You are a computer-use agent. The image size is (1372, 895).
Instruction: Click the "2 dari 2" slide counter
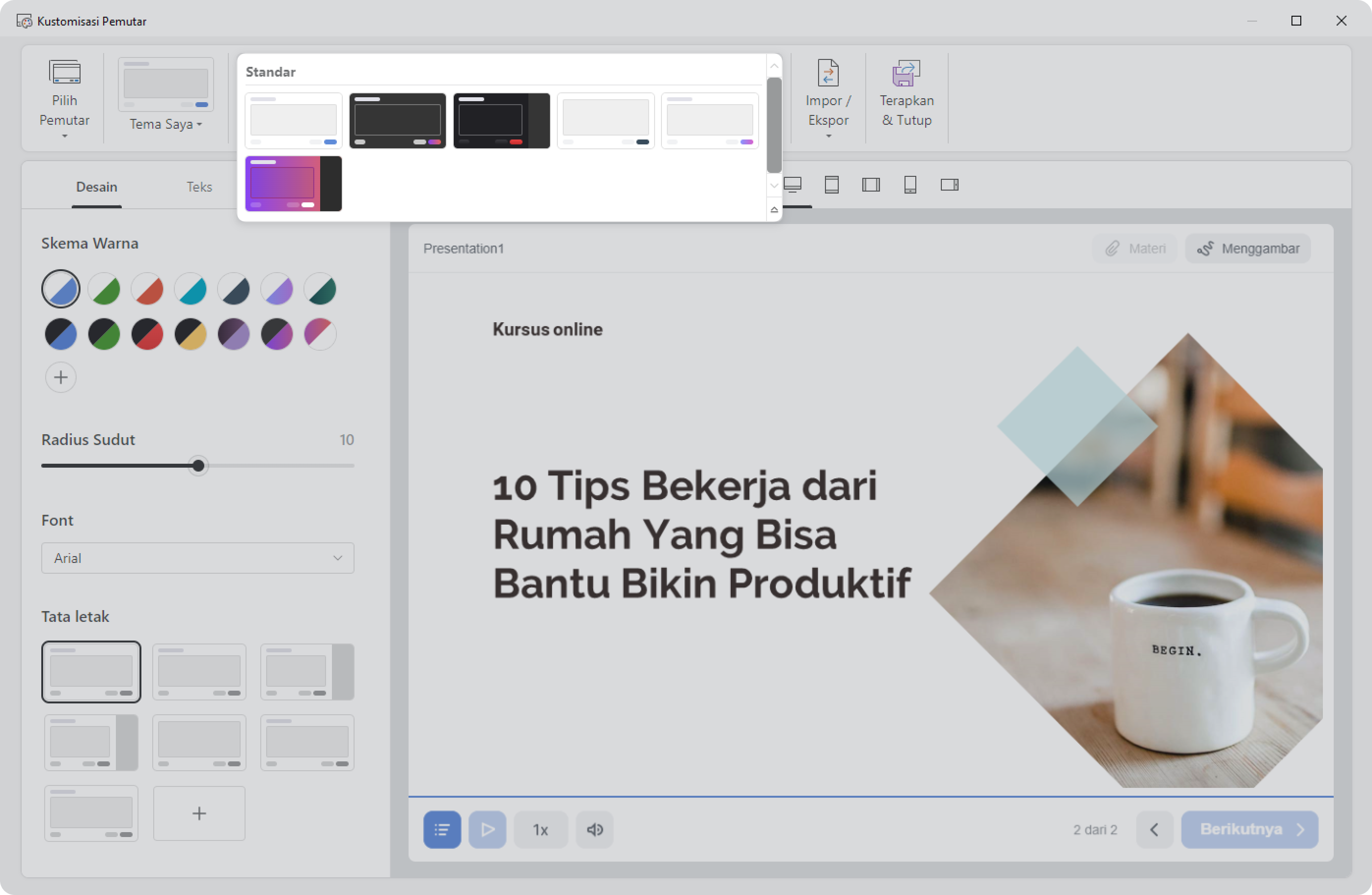click(1096, 829)
